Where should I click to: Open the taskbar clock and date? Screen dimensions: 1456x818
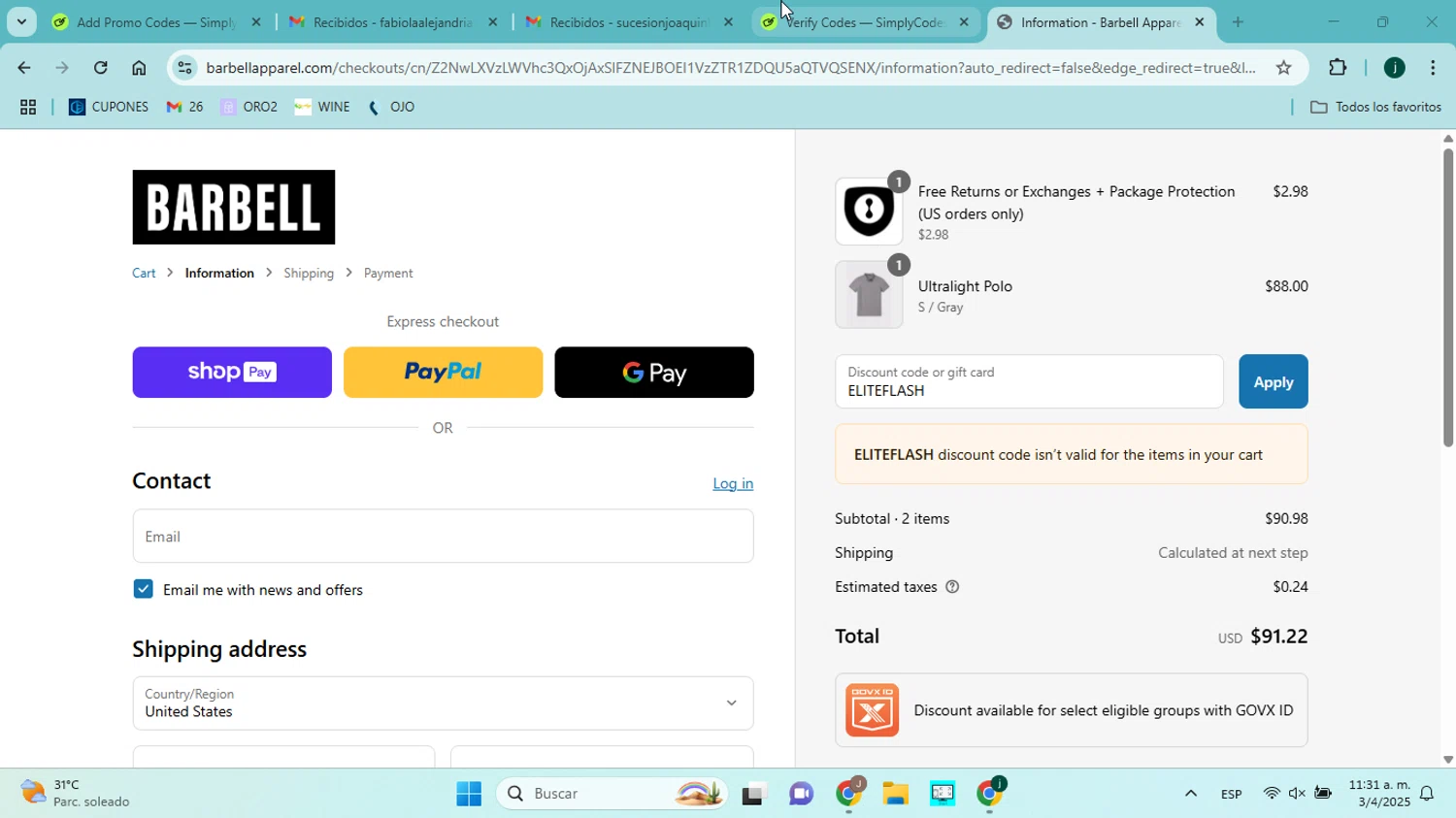pos(1379,794)
